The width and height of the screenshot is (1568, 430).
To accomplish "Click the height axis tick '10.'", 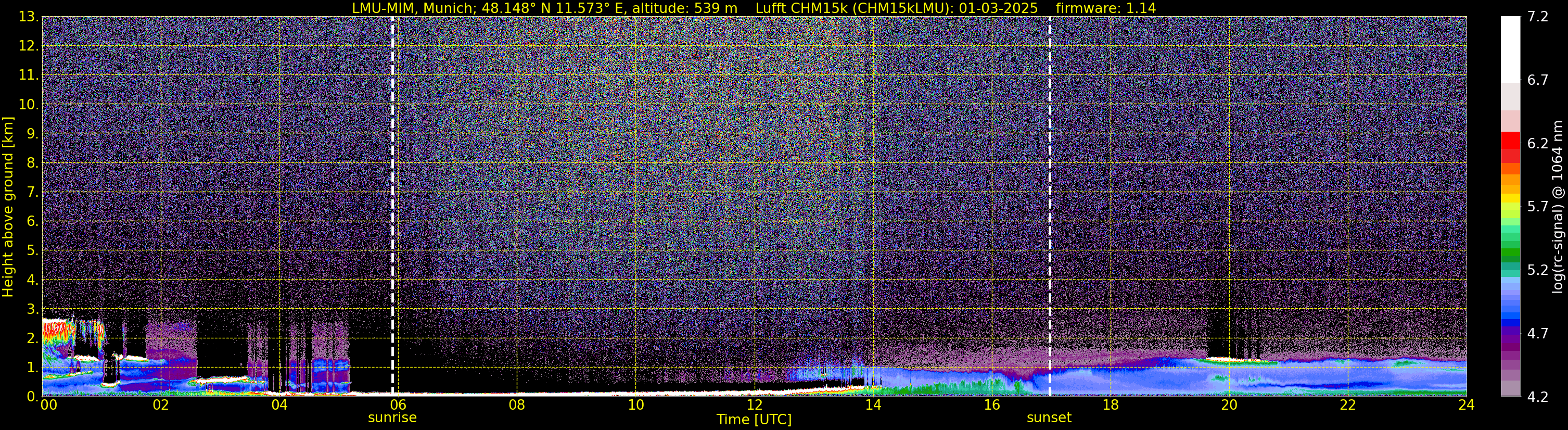I will click(29, 104).
